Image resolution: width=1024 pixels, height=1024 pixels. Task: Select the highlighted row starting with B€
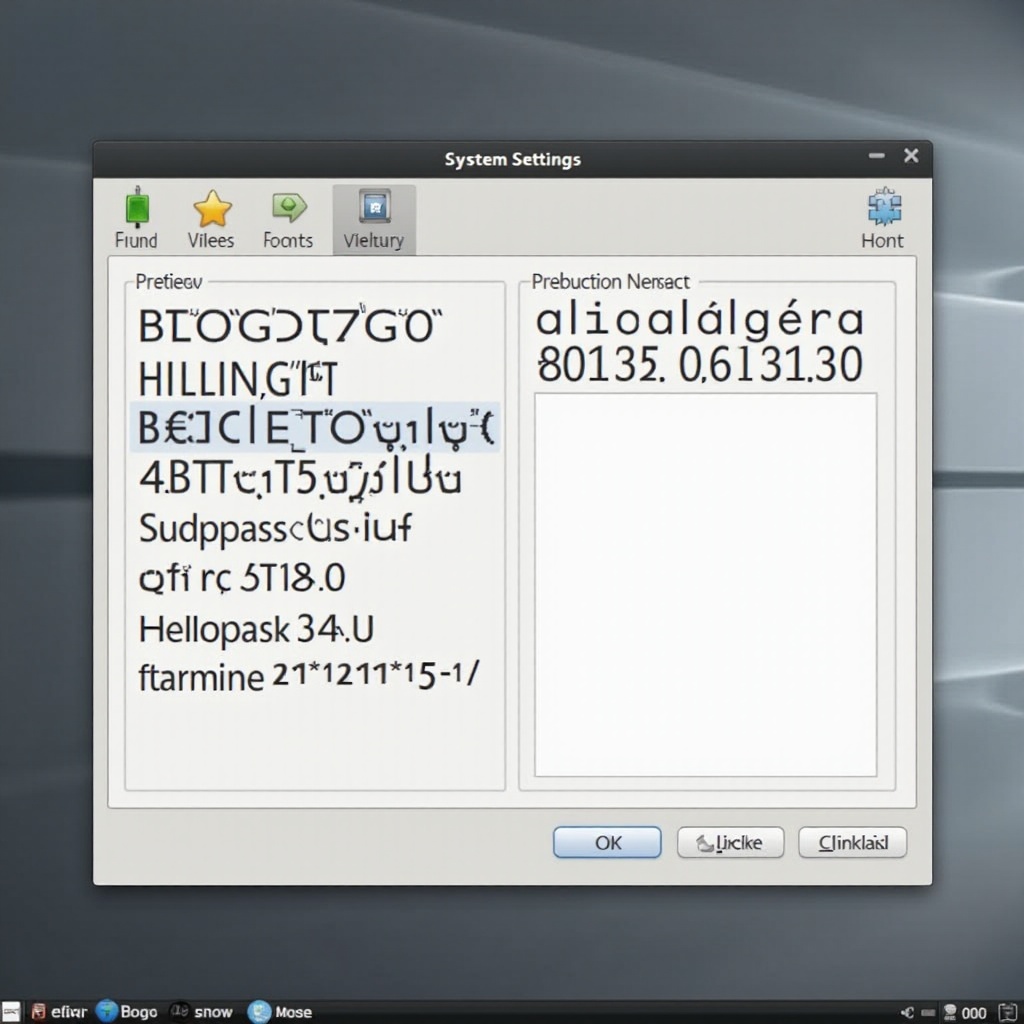click(x=315, y=428)
